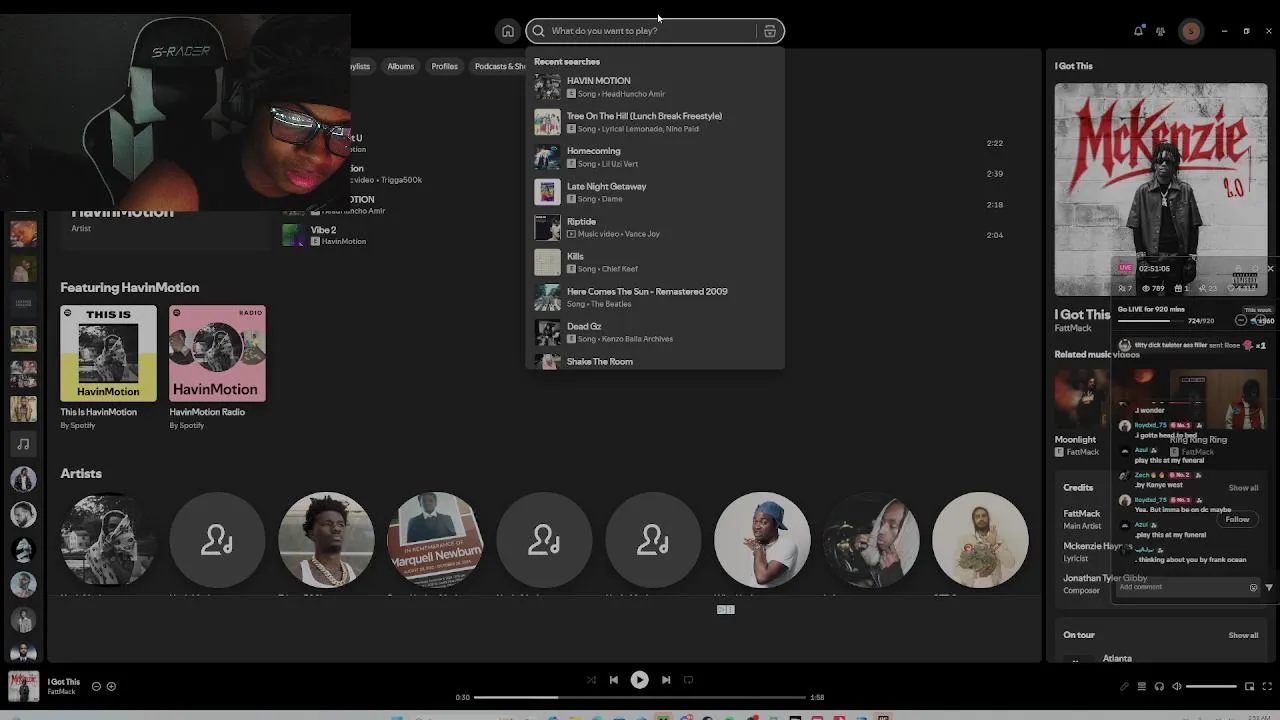Open recent search Kills by Chief Keef
The height and width of the screenshot is (720, 1280).
click(x=655, y=262)
